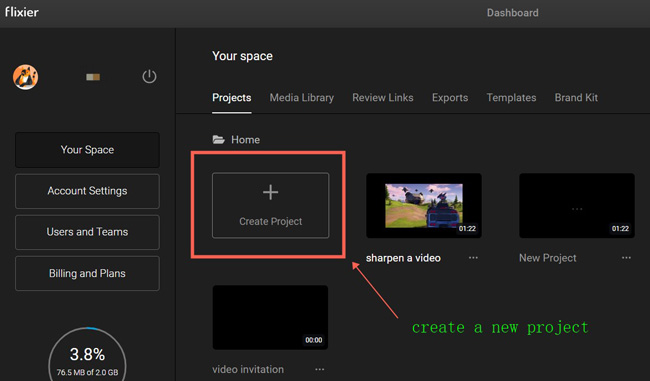The height and width of the screenshot is (381, 650).
Task: Open options menu for sharpen a video
Action: coord(473,257)
